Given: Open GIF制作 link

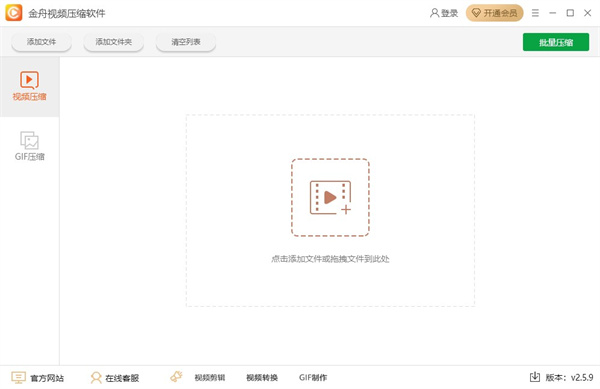Looking at the screenshot, I should point(313,378).
